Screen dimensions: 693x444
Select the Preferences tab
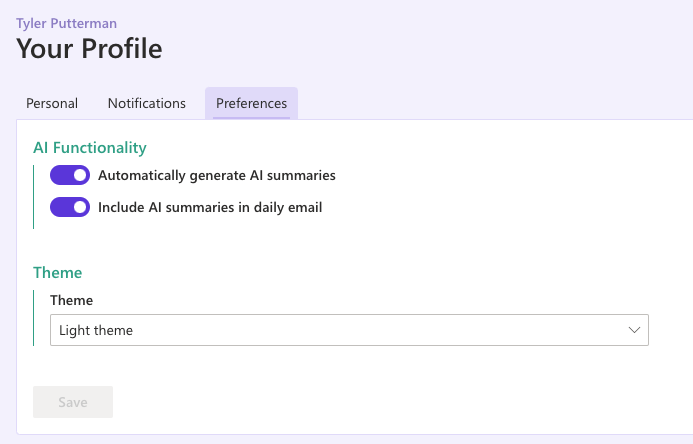click(x=251, y=103)
